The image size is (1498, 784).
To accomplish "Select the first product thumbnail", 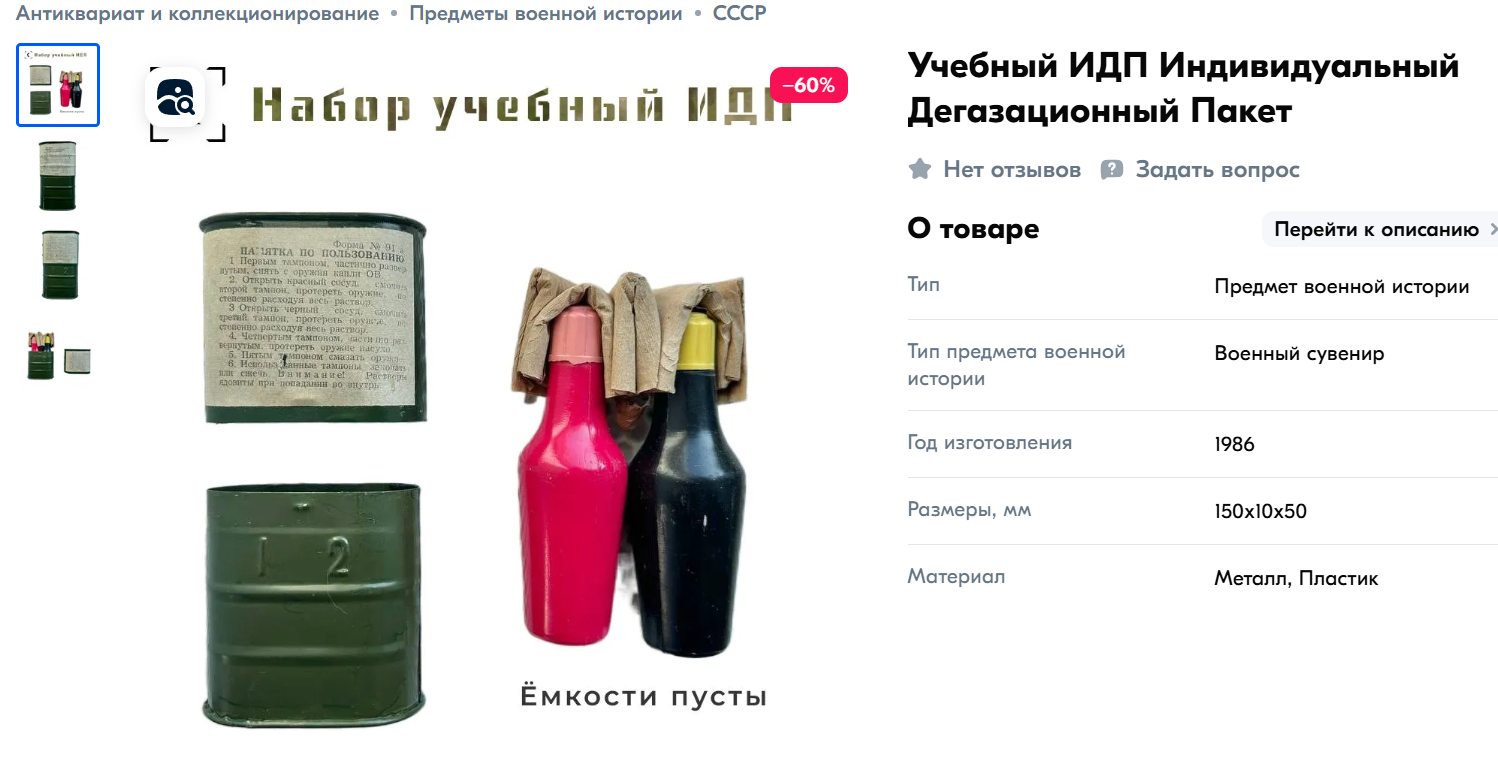I will [58, 85].
